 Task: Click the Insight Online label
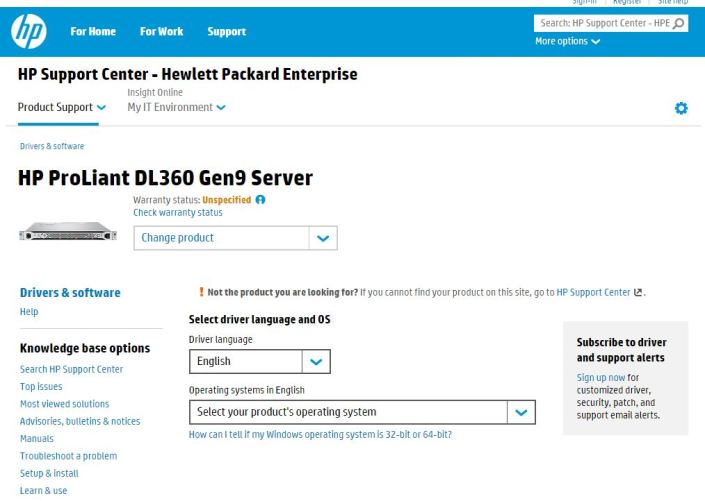click(x=155, y=92)
